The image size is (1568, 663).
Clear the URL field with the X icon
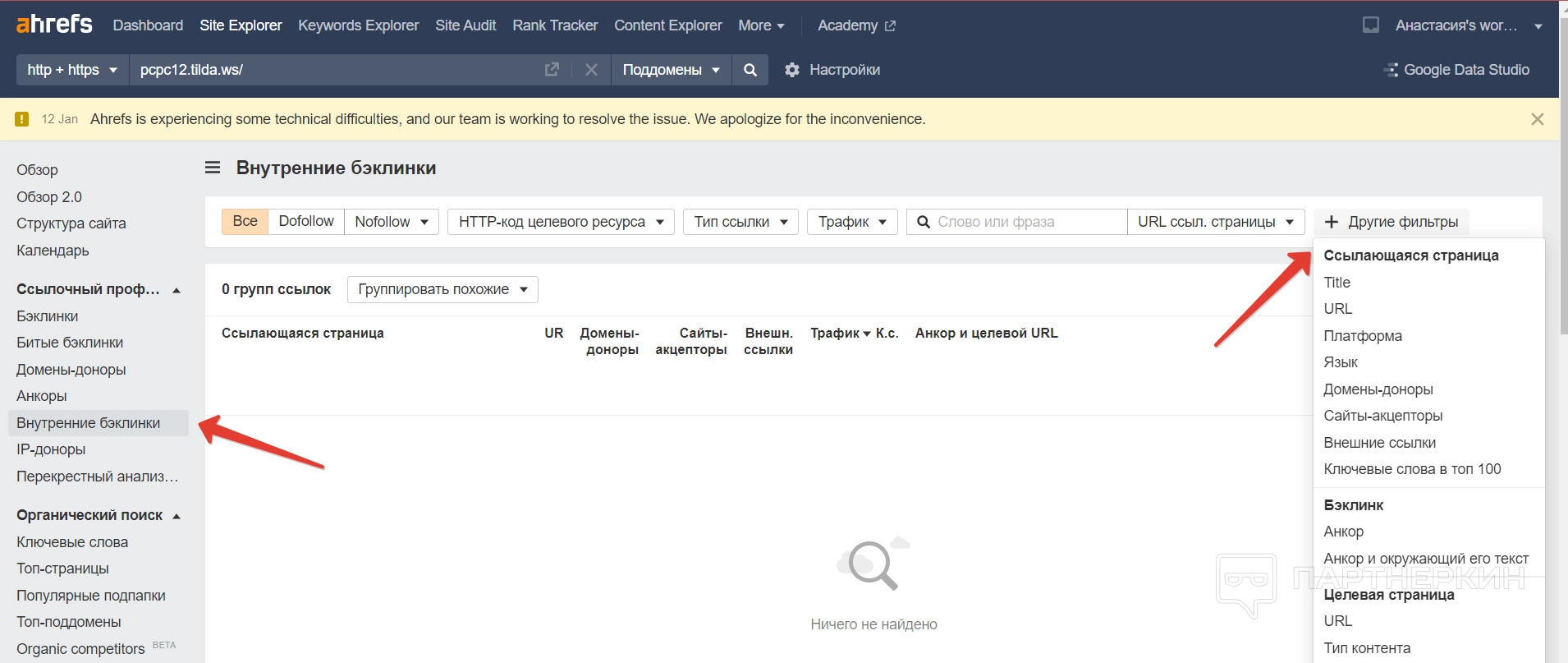coord(591,70)
